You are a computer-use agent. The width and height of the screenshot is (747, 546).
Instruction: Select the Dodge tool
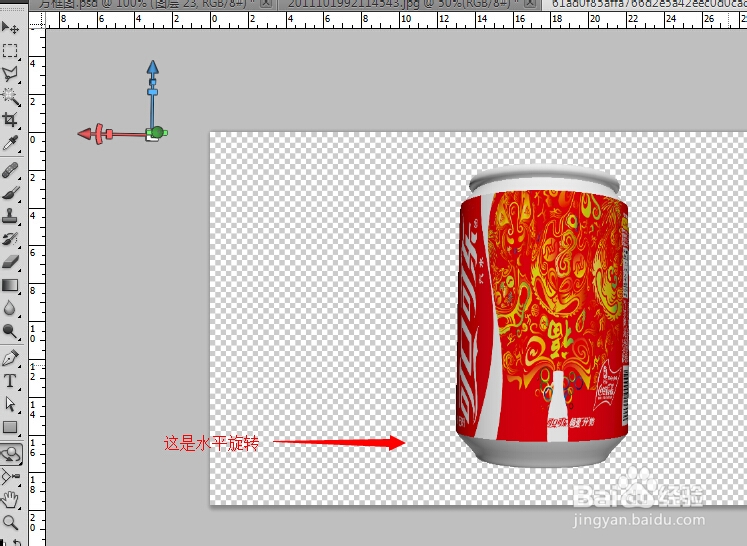click(x=10, y=331)
